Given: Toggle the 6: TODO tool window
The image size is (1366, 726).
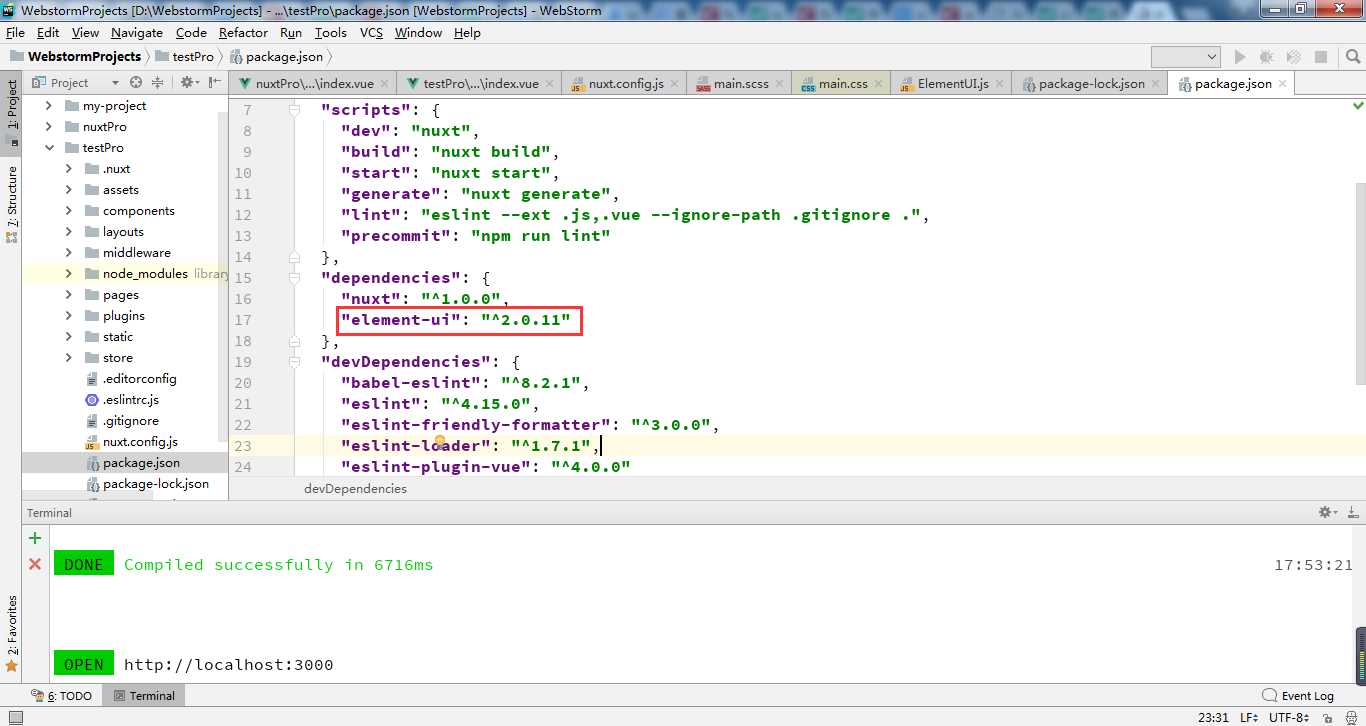Looking at the screenshot, I should [x=61, y=696].
